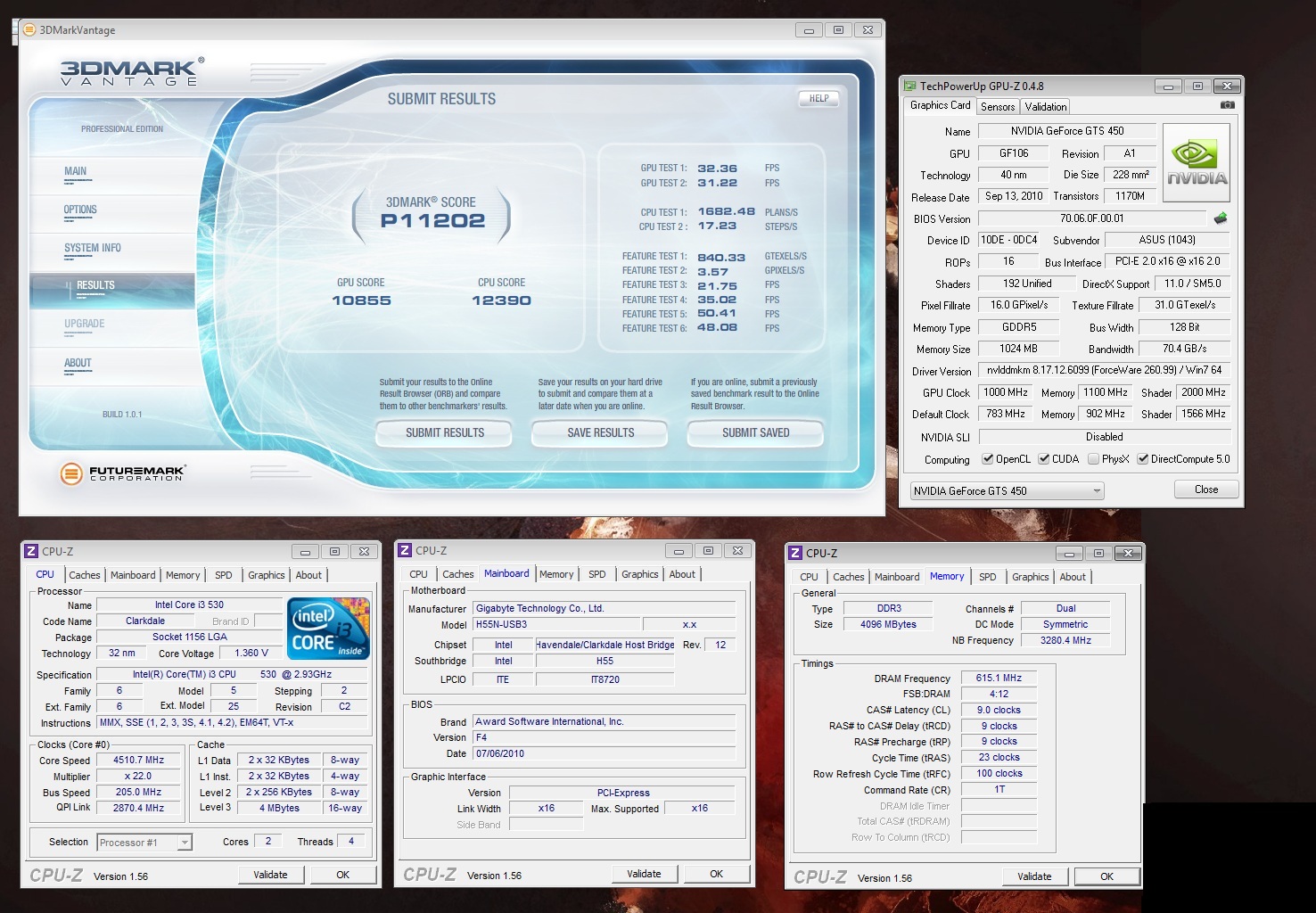Switch to the Sensors tab in GPU-Z

[x=998, y=106]
